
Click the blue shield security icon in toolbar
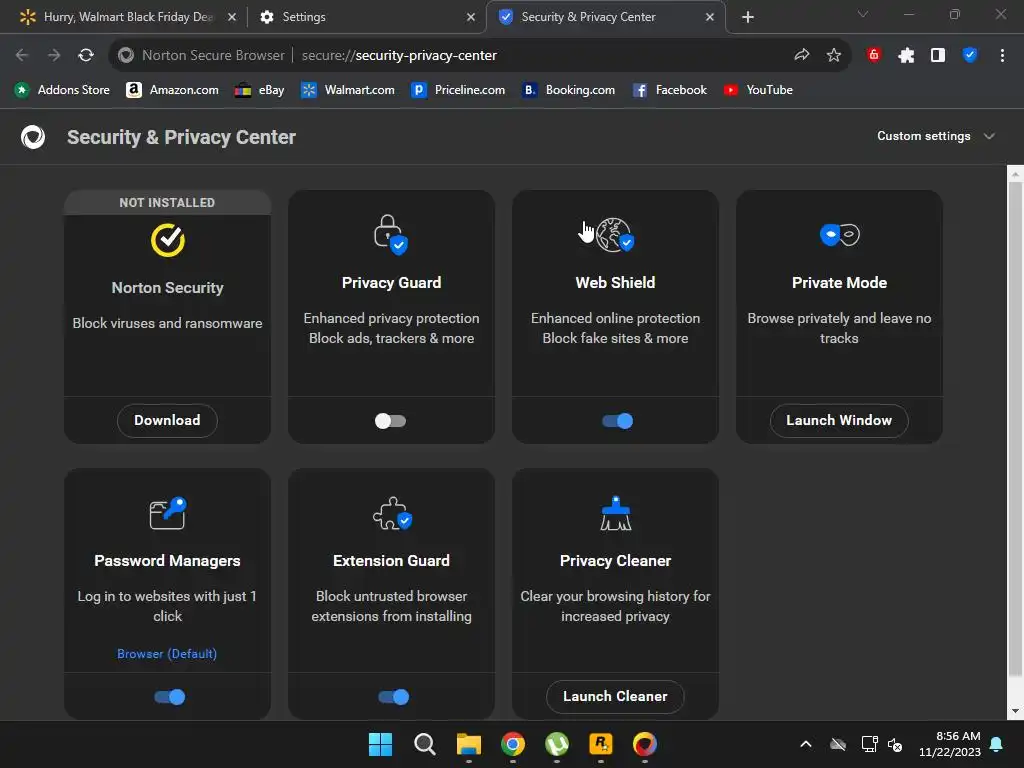click(x=970, y=55)
